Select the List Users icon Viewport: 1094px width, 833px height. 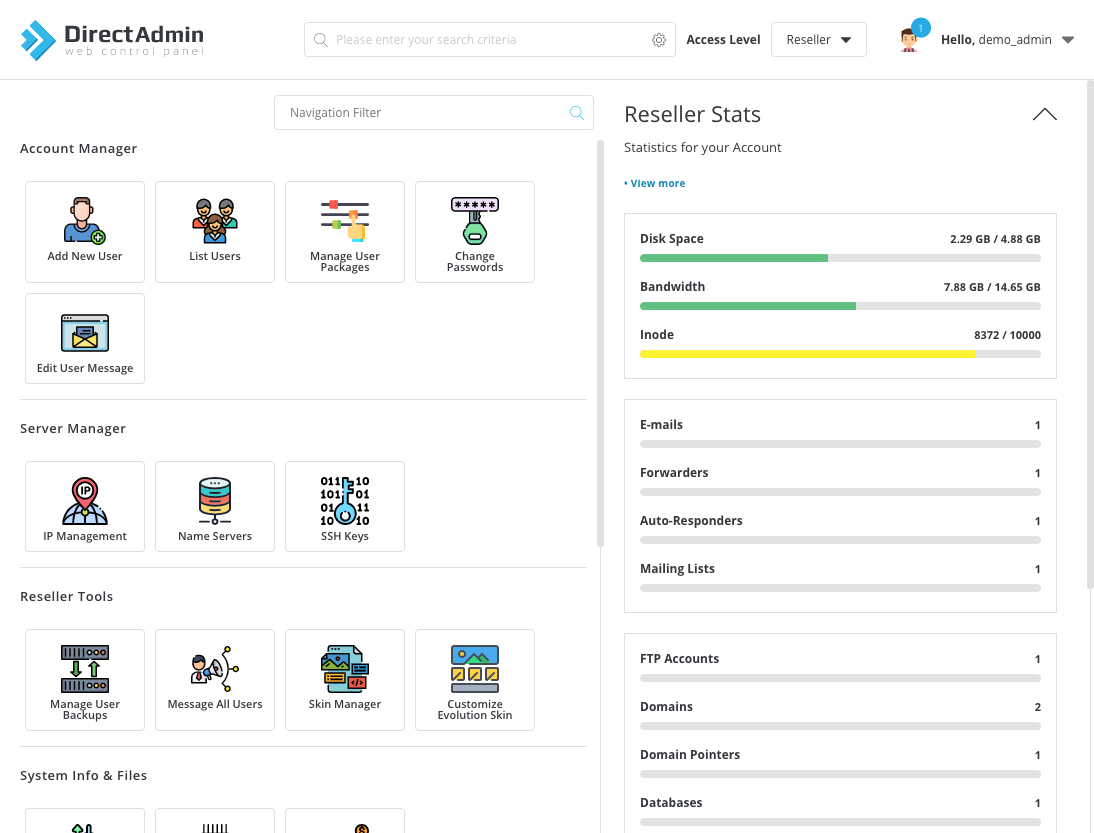coord(215,232)
